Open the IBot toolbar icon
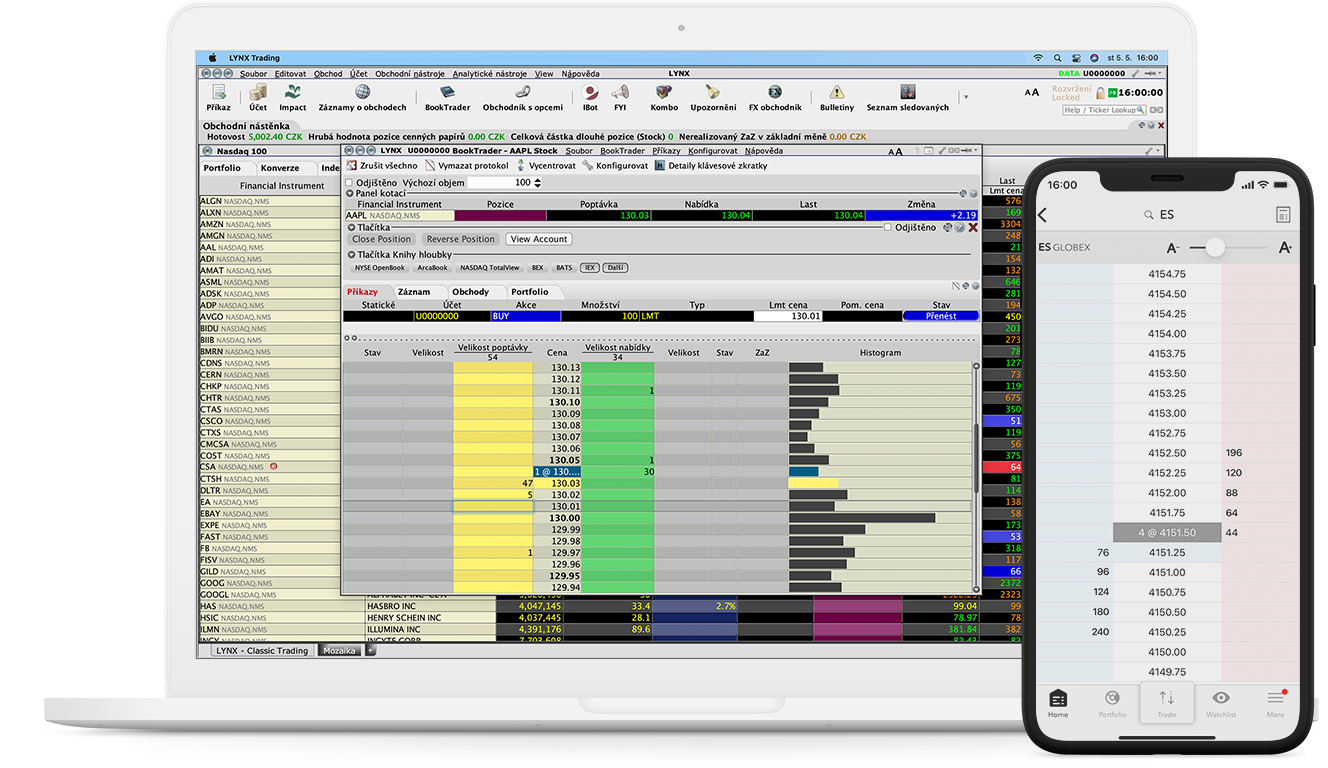This screenshot has width=1328, height=768. click(590, 97)
